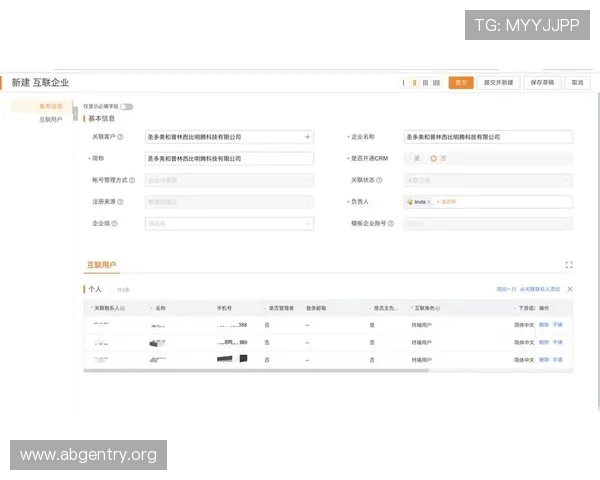
Task: Click the 互联用户 section tab
Action: point(101,265)
